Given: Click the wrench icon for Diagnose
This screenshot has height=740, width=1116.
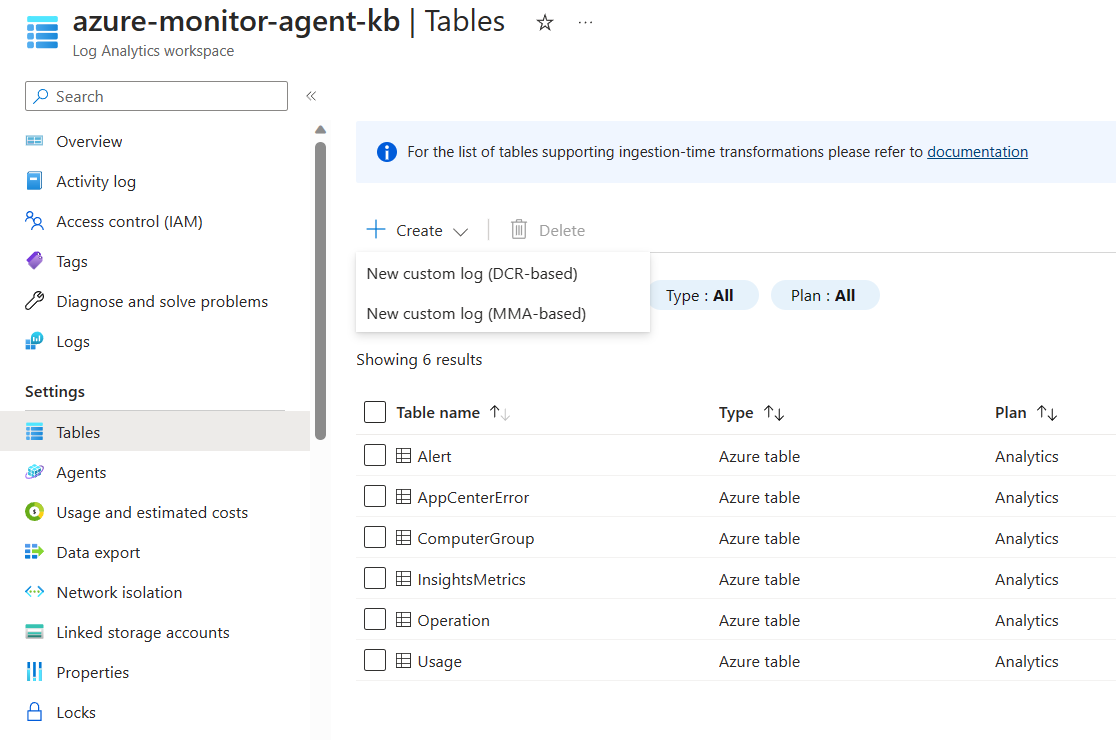Looking at the screenshot, I should point(34,301).
